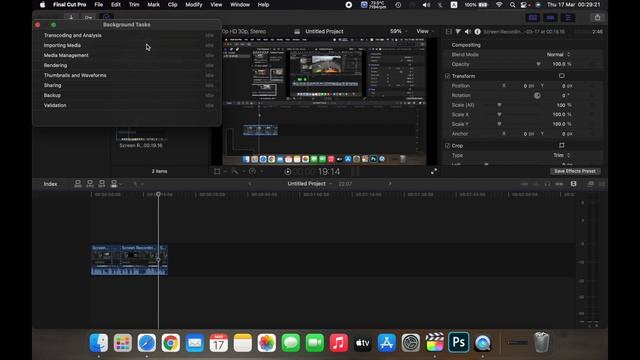The height and width of the screenshot is (360, 640).
Task: Open the info inspector tab
Action: click(x=477, y=31)
